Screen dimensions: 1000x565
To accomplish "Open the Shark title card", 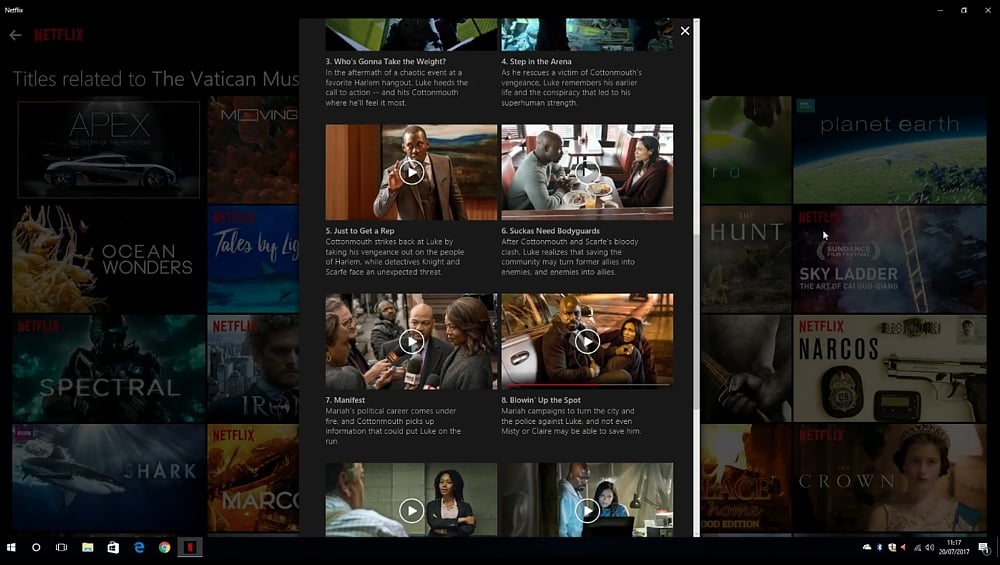I will pyautogui.click(x=108, y=478).
